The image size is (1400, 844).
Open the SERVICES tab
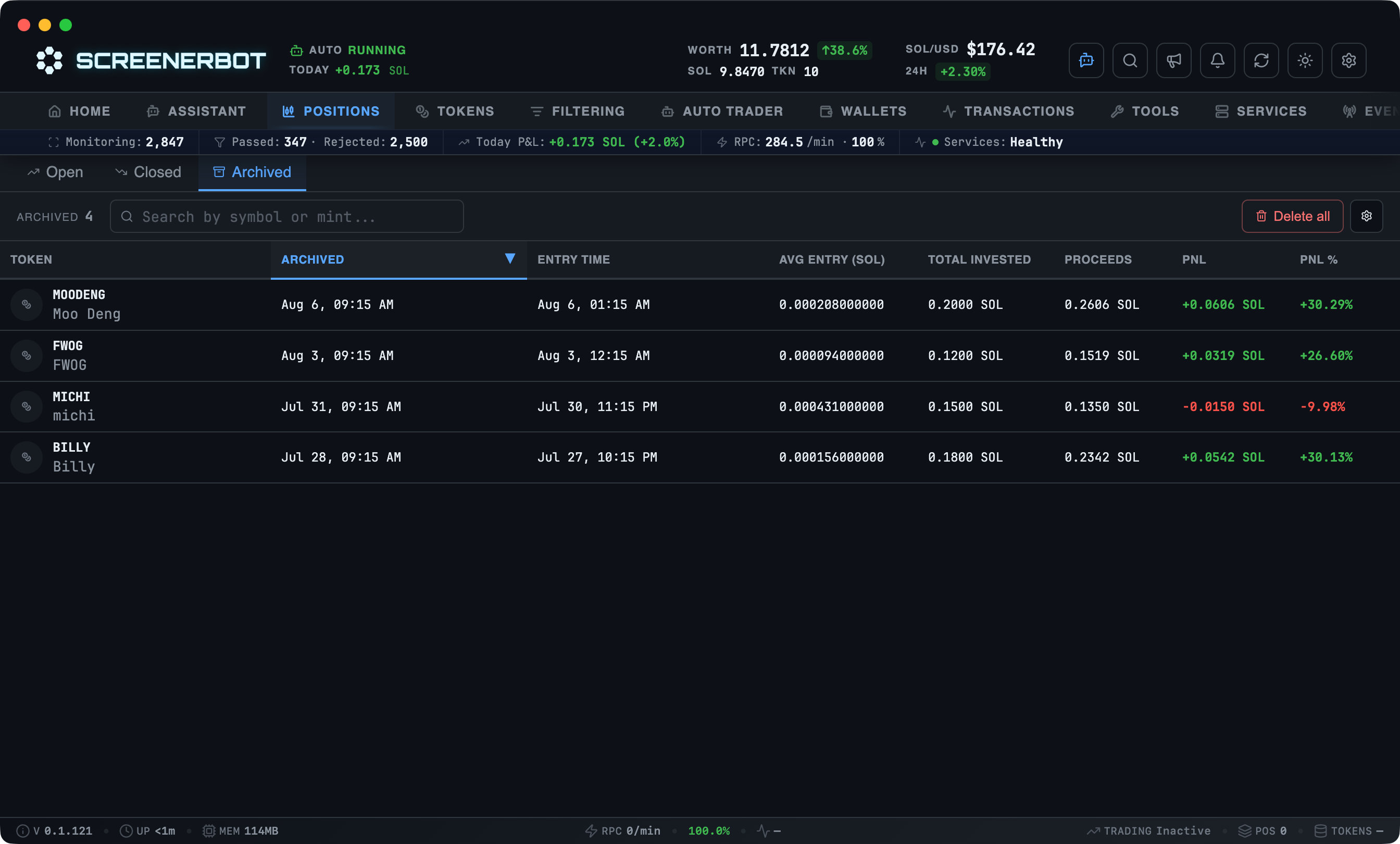point(1260,111)
